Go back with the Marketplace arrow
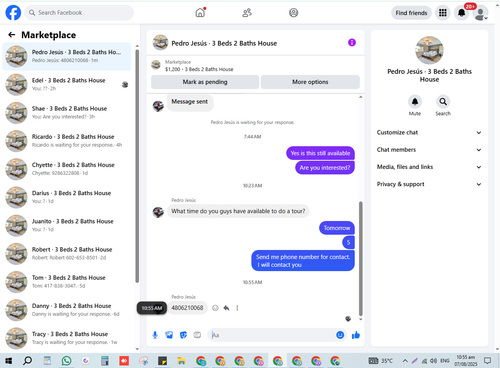 [12, 35]
